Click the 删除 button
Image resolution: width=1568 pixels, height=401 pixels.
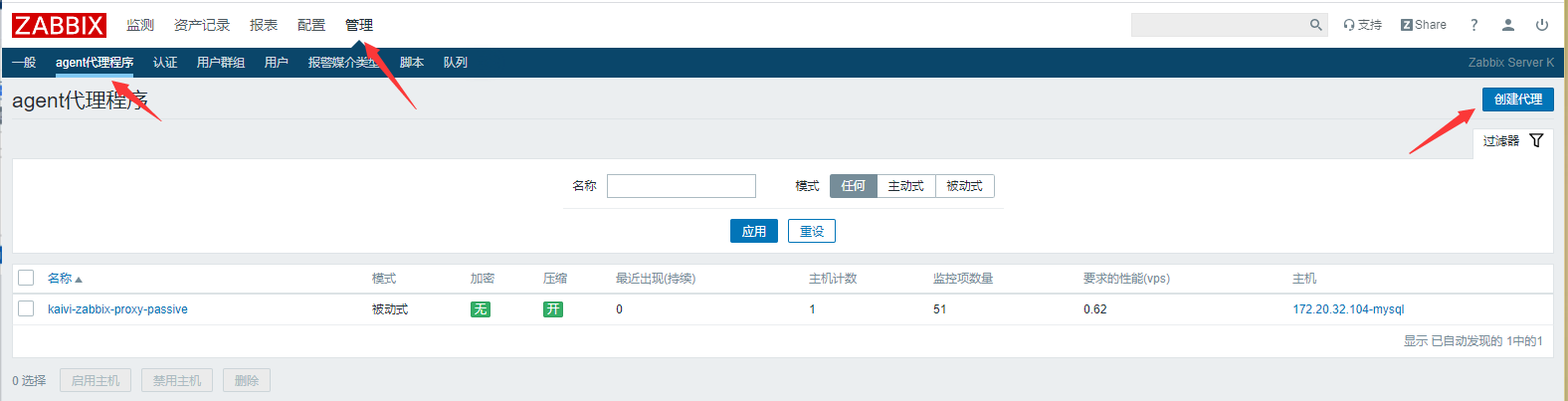[247, 380]
